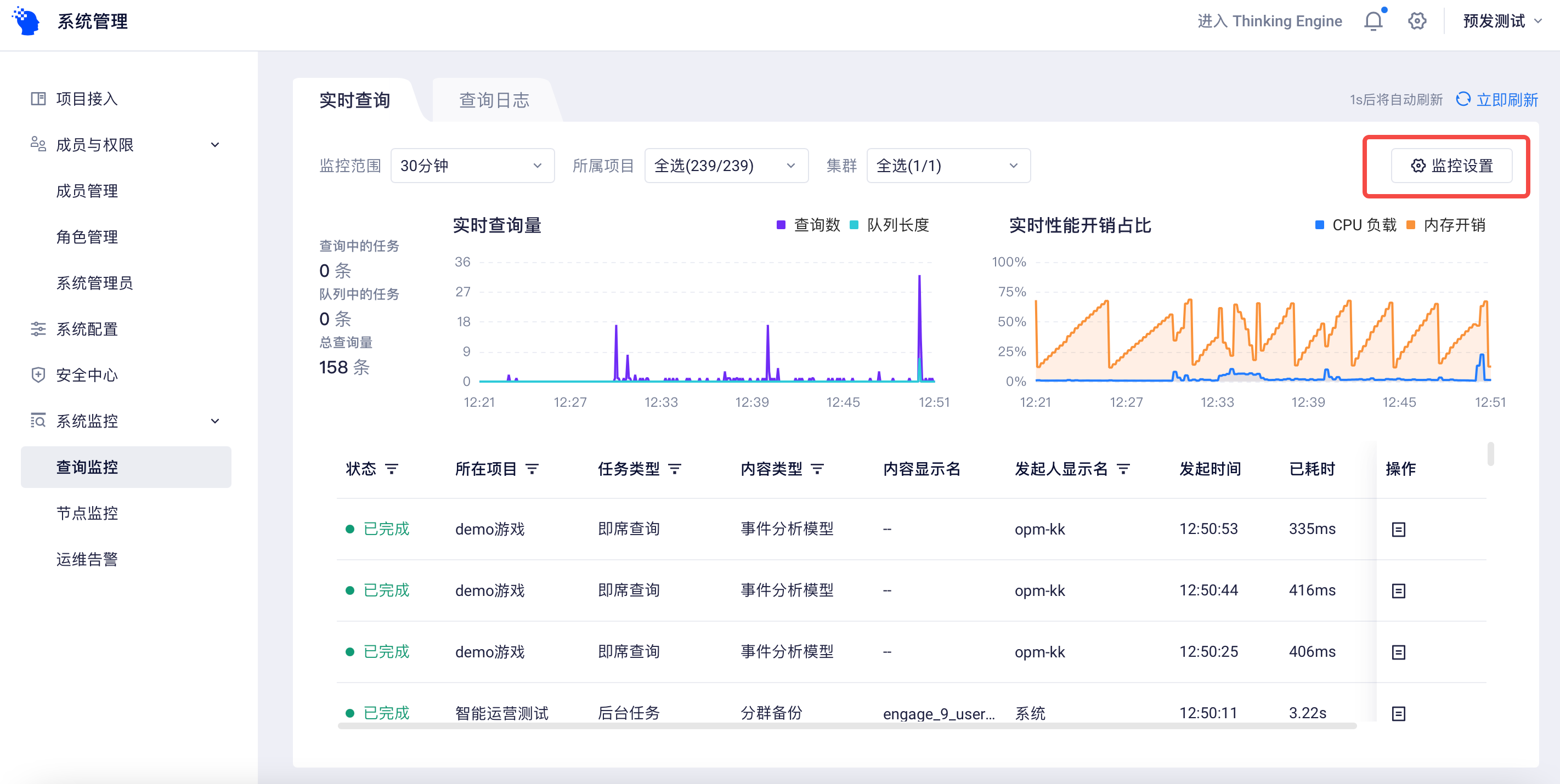Toggle the 队列长度 legend series
1560x784 pixels.
(889, 225)
